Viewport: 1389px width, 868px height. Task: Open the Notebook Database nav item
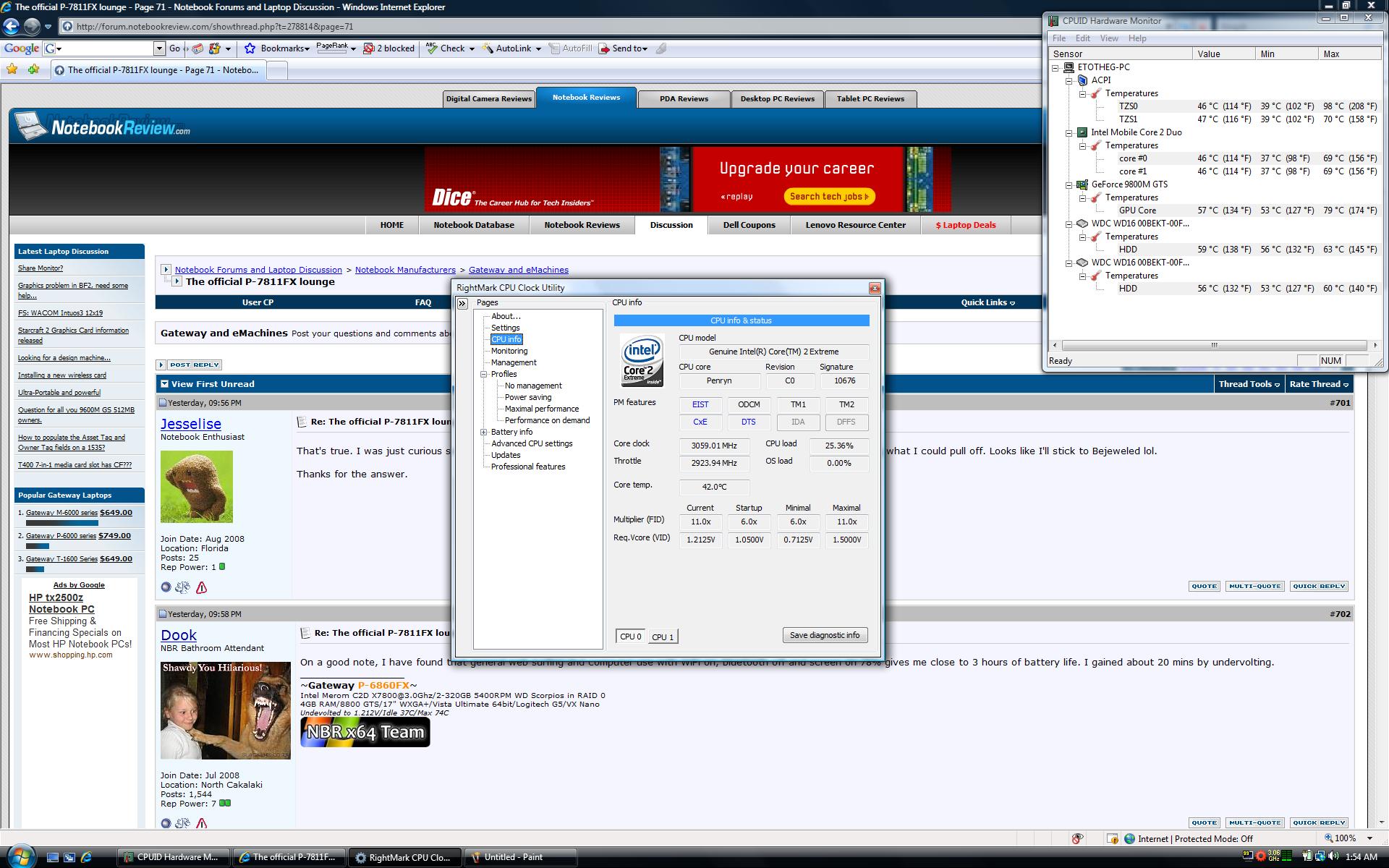tap(474, 225)
